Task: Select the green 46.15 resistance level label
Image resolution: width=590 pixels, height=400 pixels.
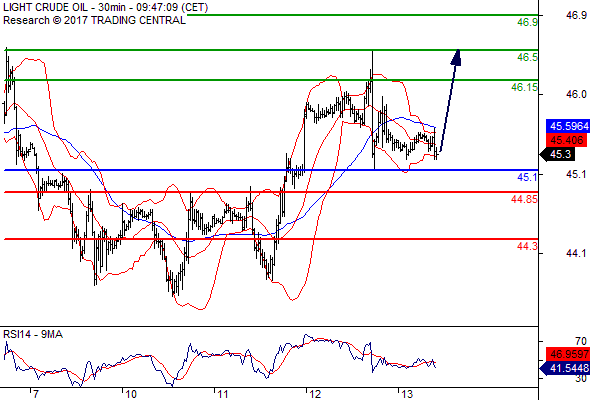Action: click(524, 87)
